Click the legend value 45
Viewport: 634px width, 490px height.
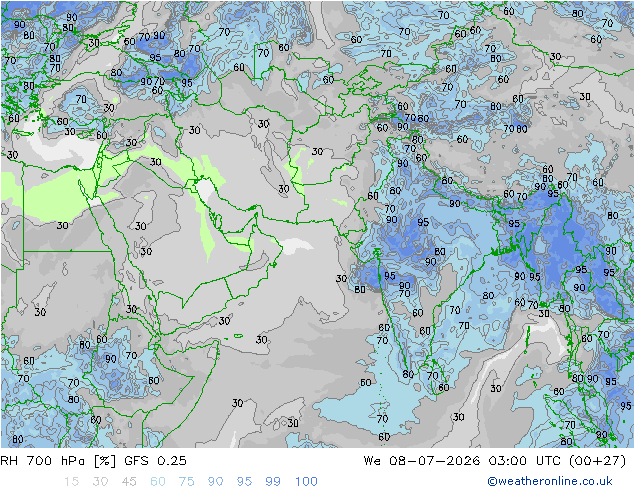pyautogui.click(x=129, y=482)
